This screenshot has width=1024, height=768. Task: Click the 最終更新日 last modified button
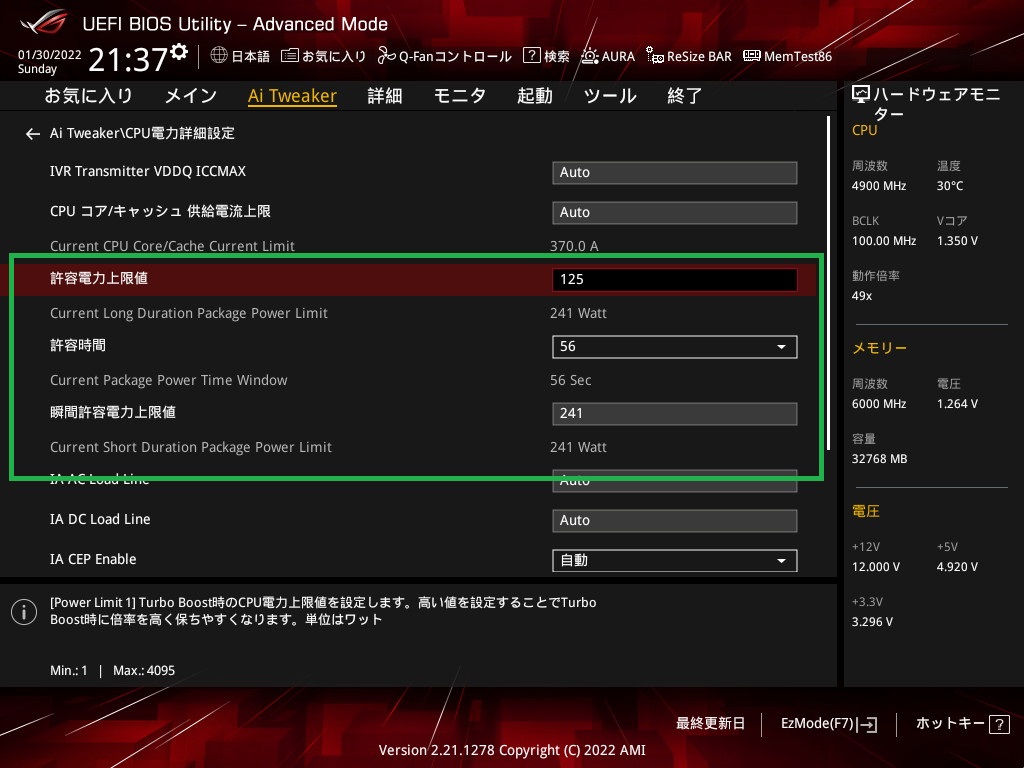[710, 723]
